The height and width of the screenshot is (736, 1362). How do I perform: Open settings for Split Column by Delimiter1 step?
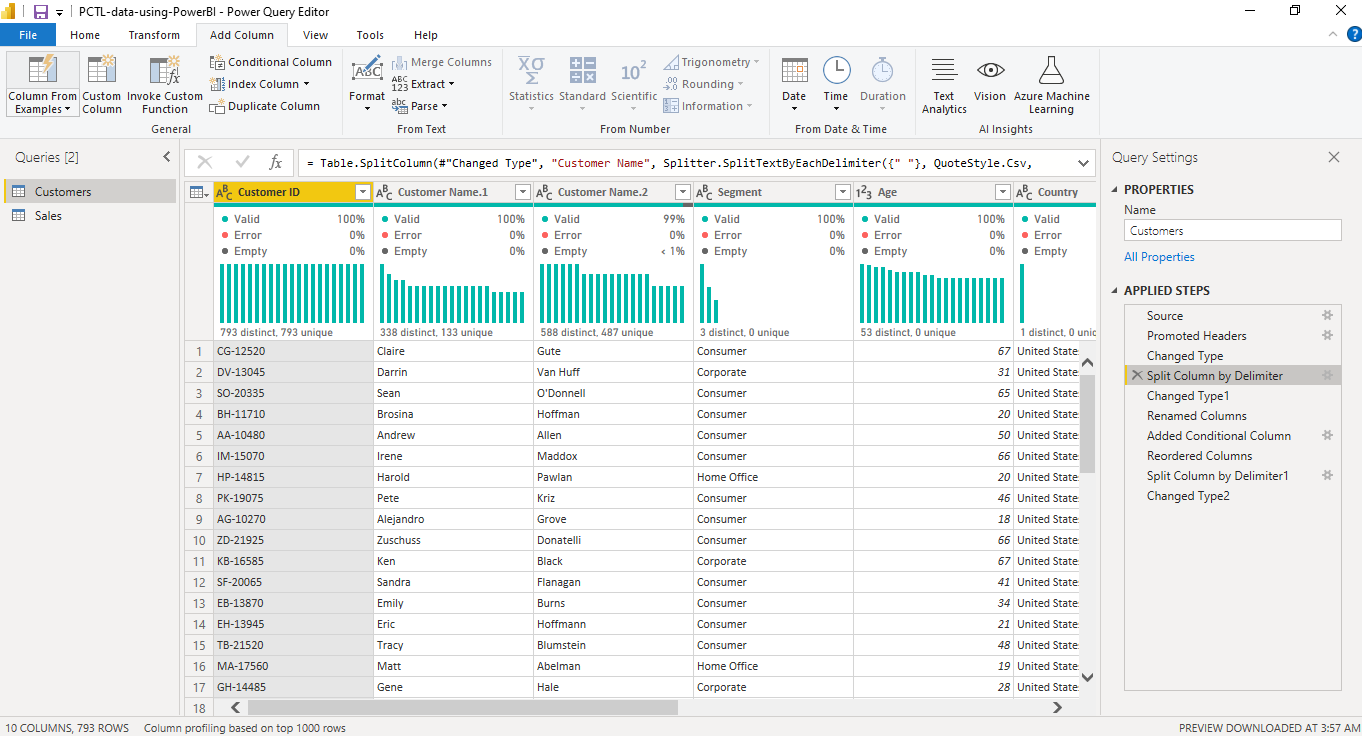click(1328, 475)
